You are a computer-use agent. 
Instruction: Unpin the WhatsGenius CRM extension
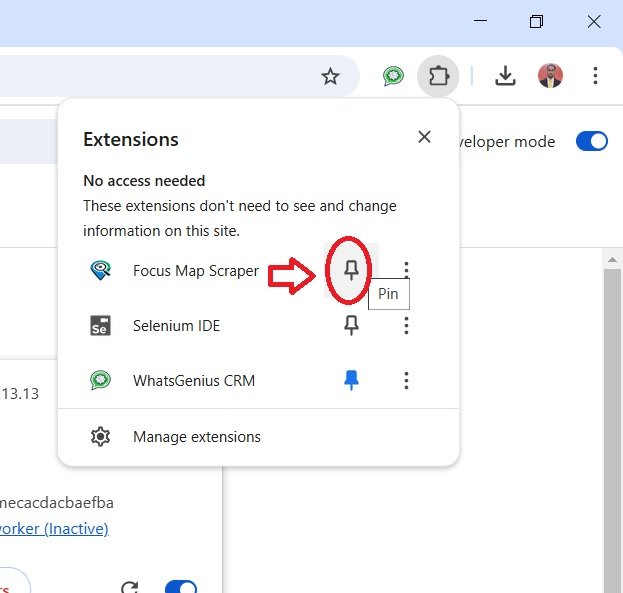coord(351,380)
